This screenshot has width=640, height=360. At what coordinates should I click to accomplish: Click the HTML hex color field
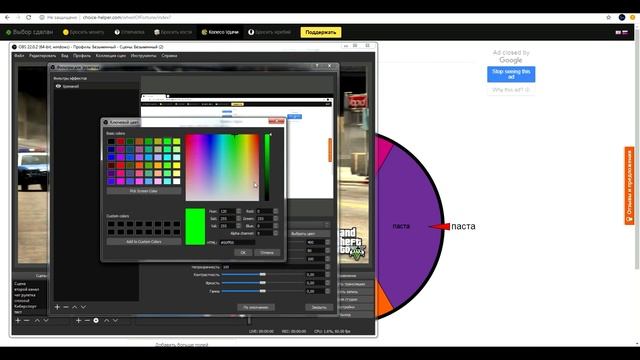click(x=238, y=242)
